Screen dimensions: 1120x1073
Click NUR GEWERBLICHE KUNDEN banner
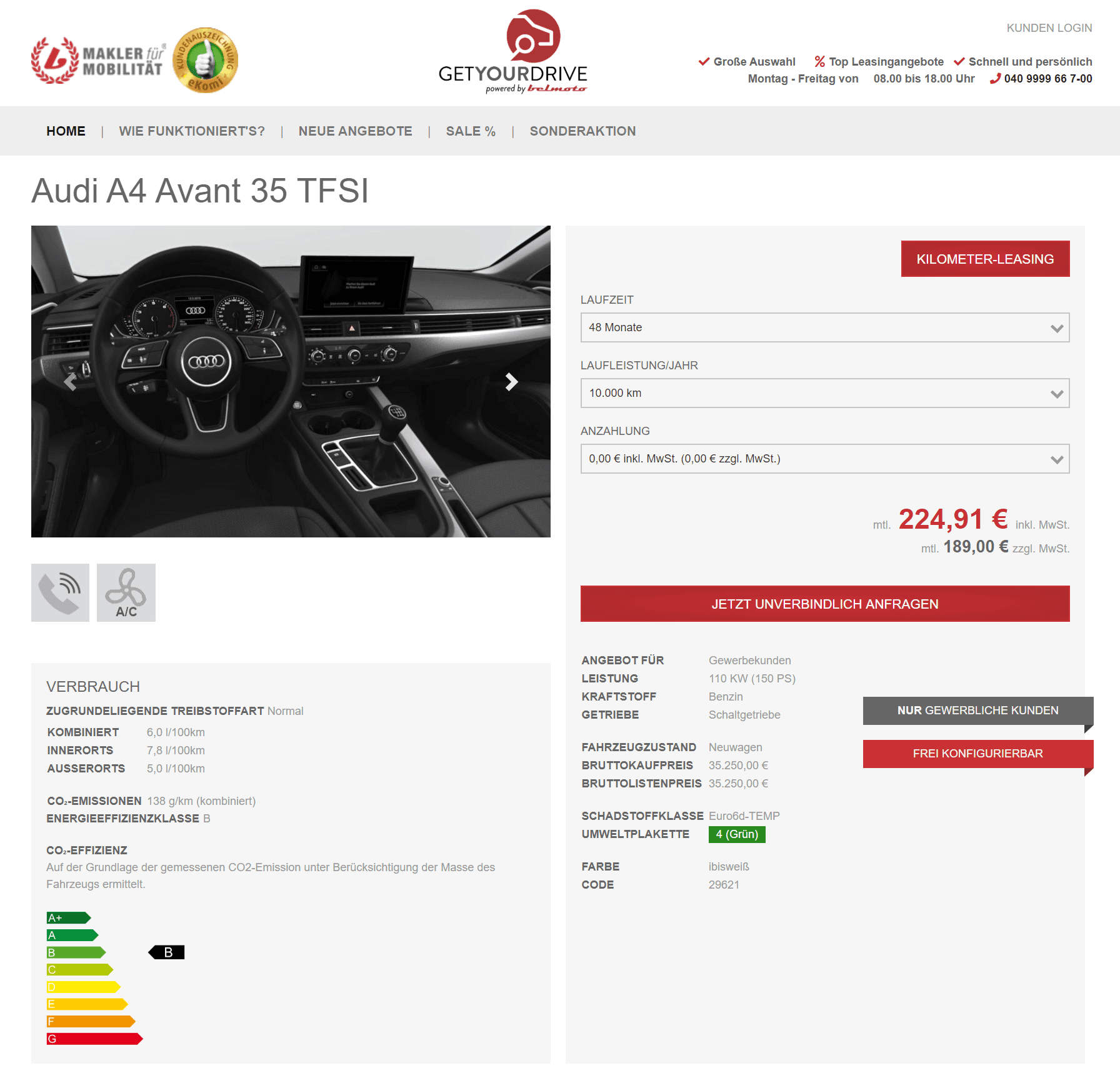977,711
